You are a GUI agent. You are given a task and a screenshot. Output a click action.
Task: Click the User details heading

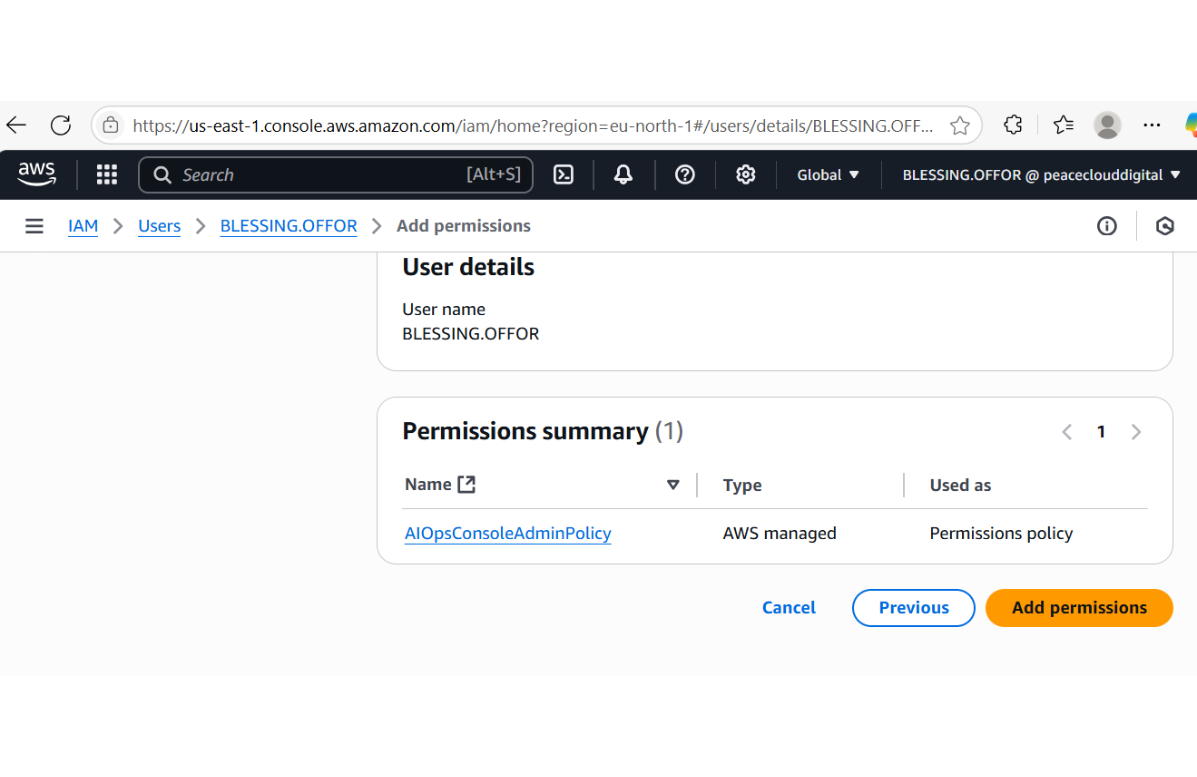coord(468,267)
